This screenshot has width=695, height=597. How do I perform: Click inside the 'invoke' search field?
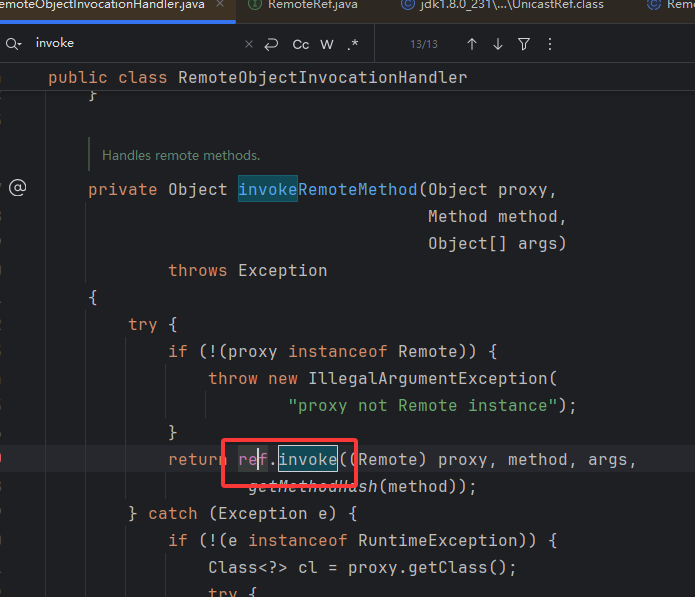pos(130,44)
